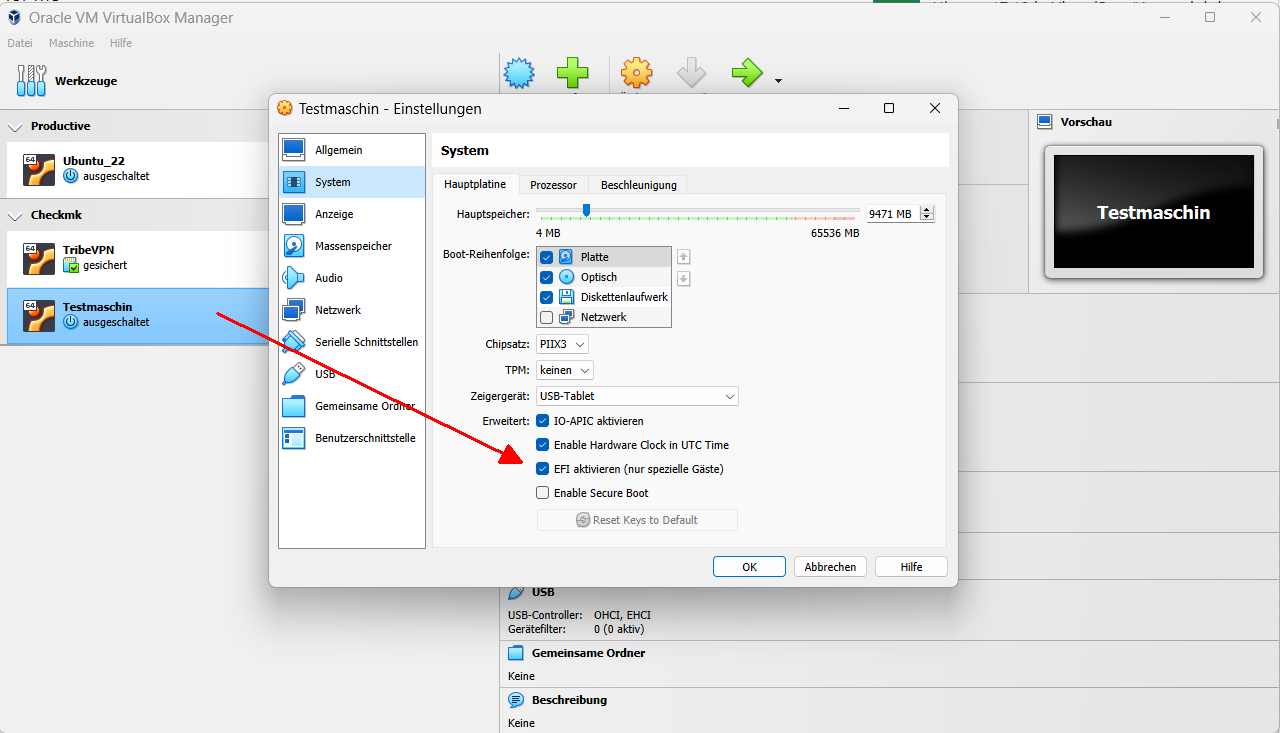
Task: Open TPM dropdown
Action: pyautogui.click(x=565, y=370)
